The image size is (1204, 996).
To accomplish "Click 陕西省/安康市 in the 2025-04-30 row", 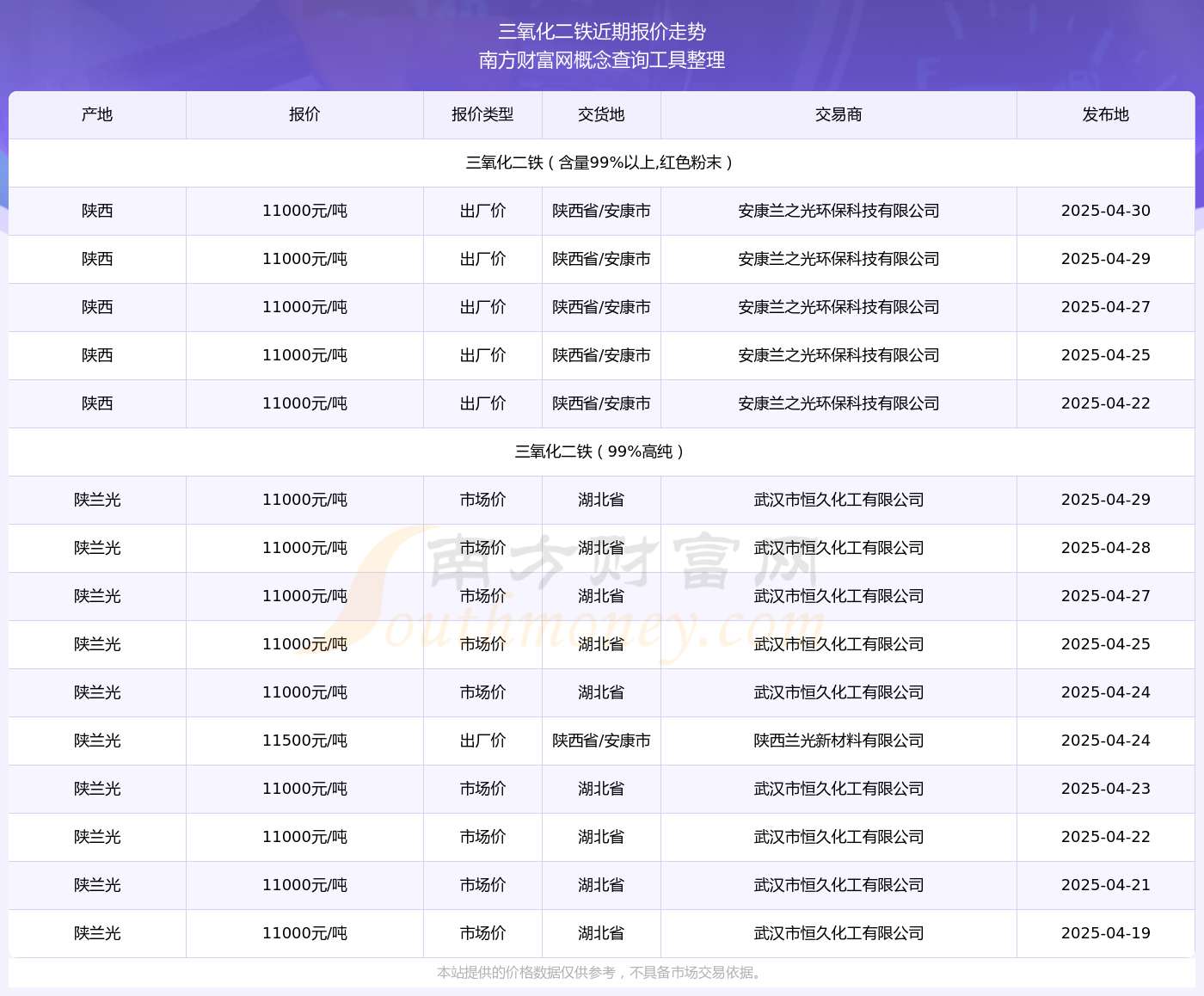I will [x=601, y=211].
